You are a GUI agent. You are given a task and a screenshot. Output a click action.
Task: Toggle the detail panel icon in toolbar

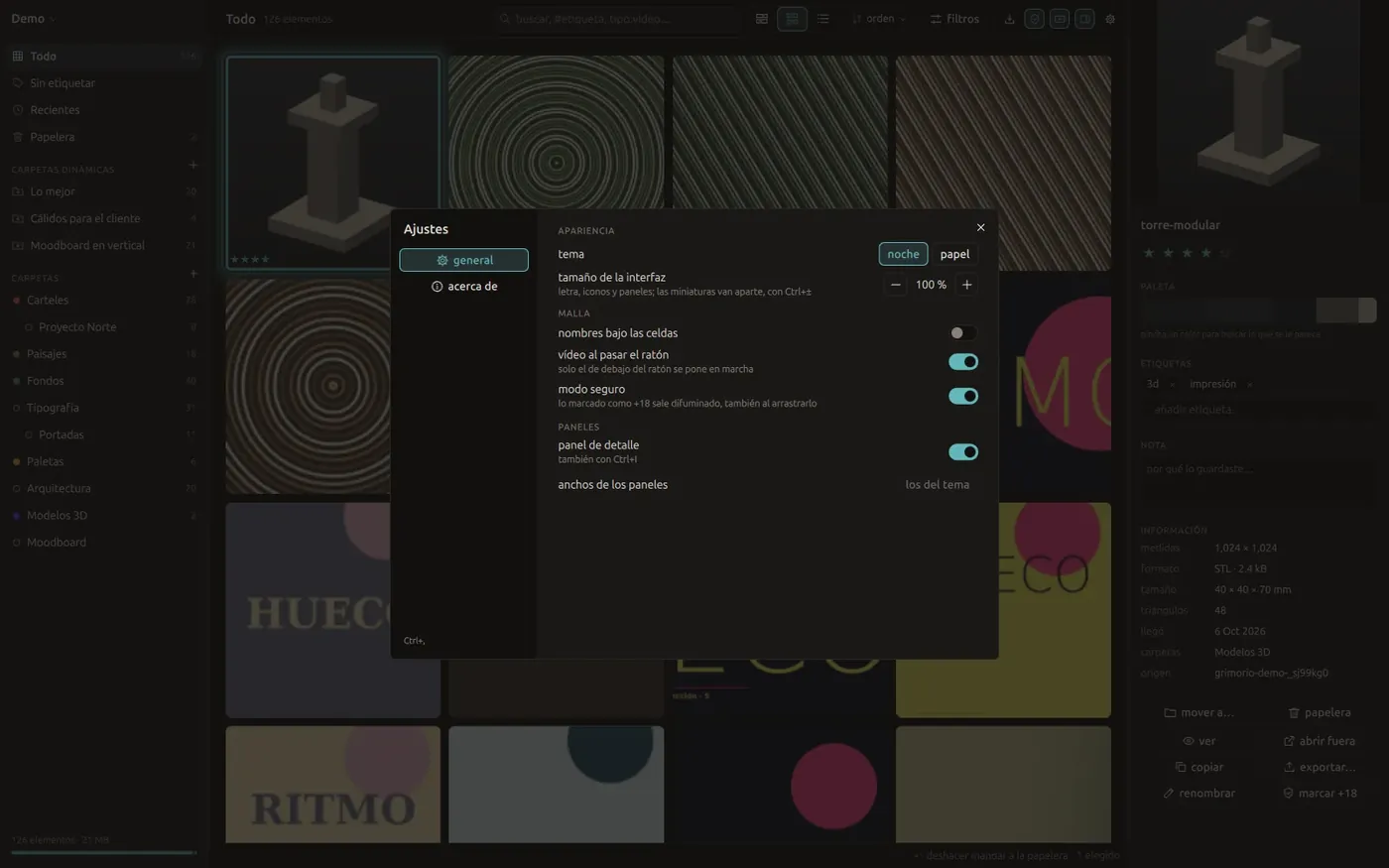tap(1084, 19)
